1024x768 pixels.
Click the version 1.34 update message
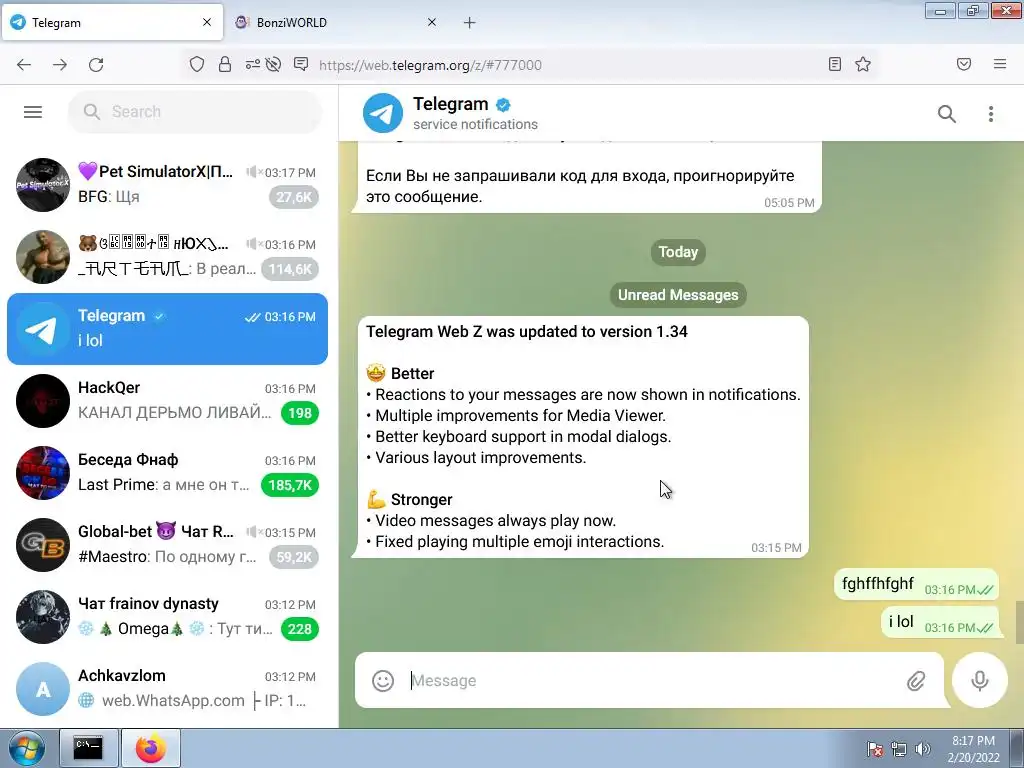click(x=581, y=437)
